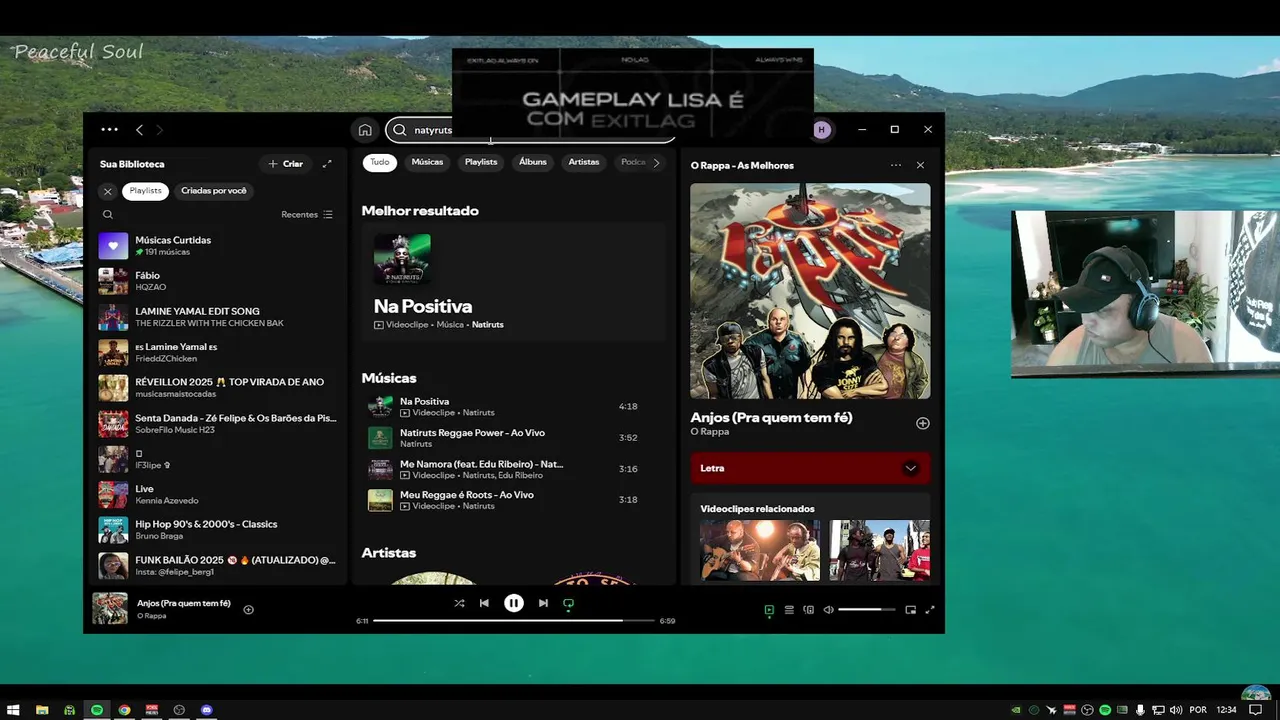Open the Natiruts artist link in best result
1280x720 pixels.
[x=487, y=325]
